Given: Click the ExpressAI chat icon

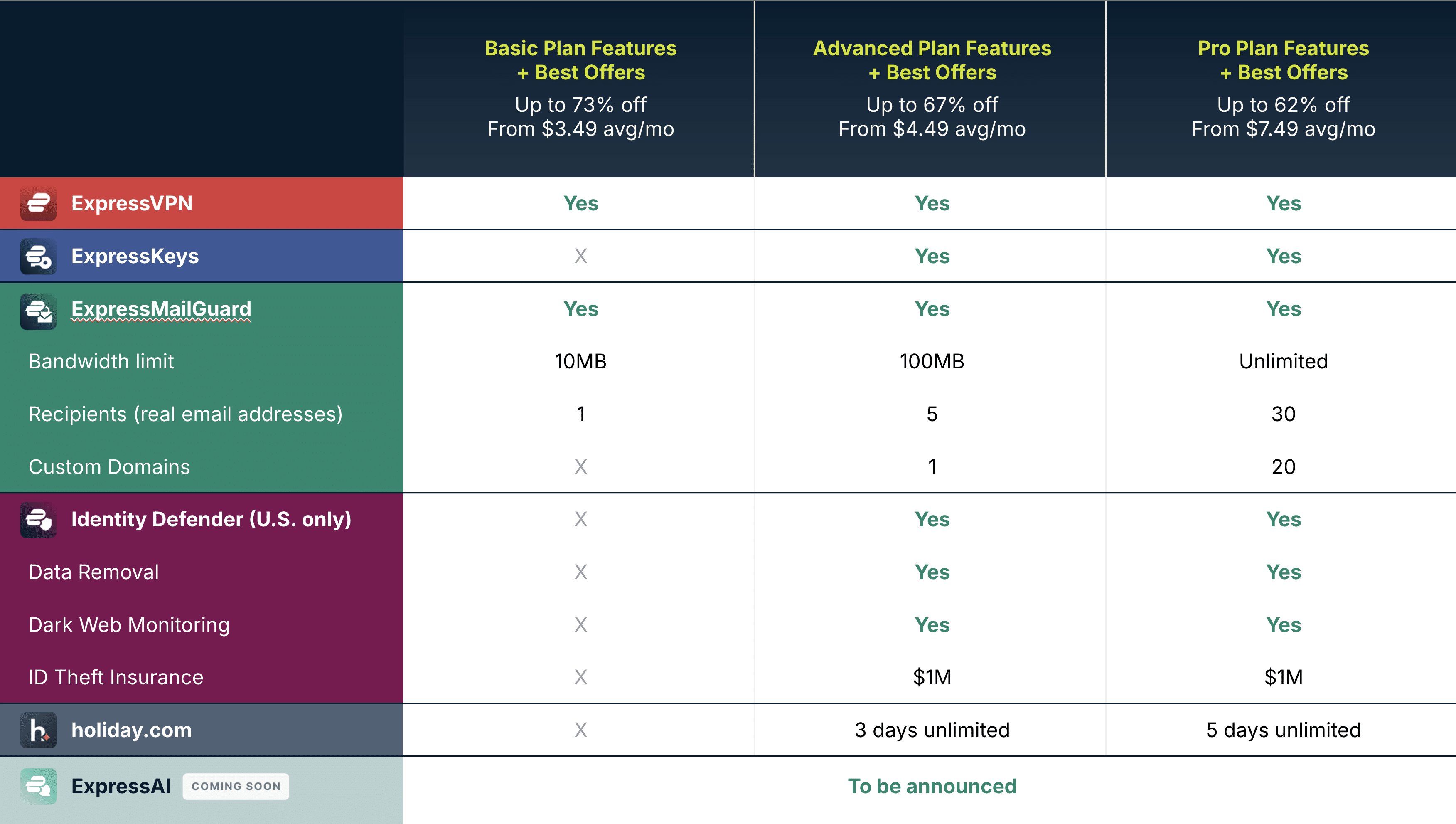Looking at the screenshot, I should [39, 786].
